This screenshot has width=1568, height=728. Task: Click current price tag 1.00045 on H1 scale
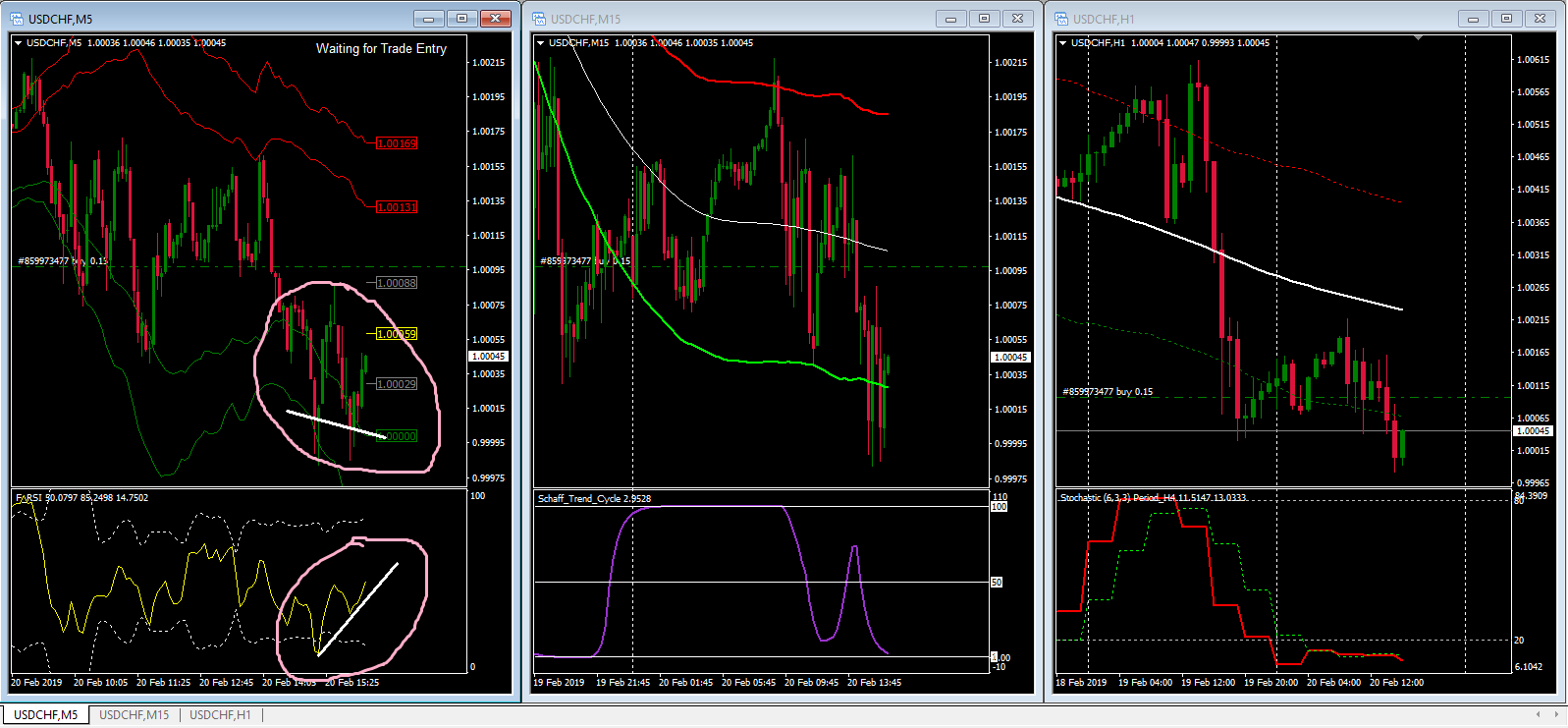pos(1533,431)
